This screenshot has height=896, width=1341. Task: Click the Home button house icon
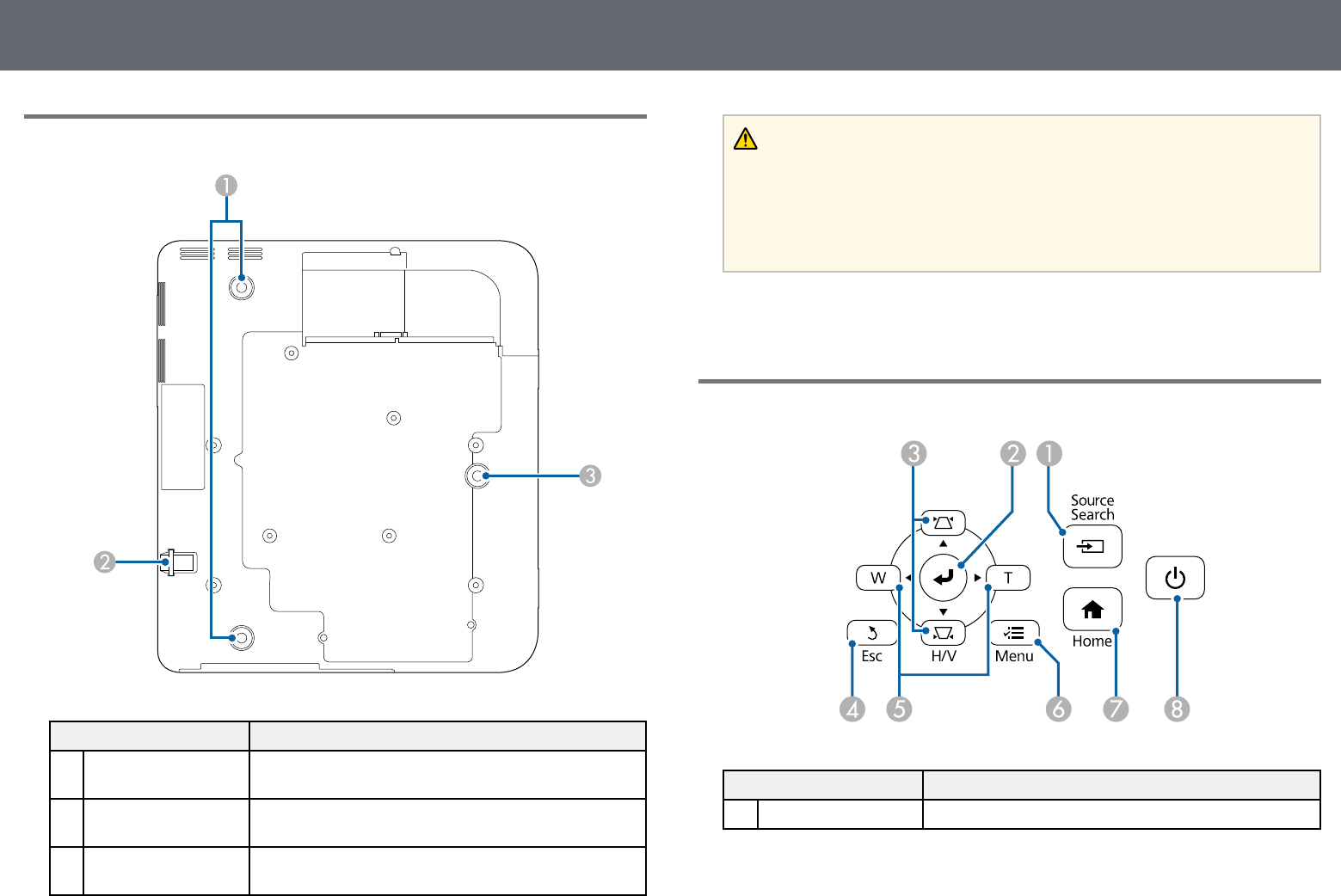coord(1092,610)
